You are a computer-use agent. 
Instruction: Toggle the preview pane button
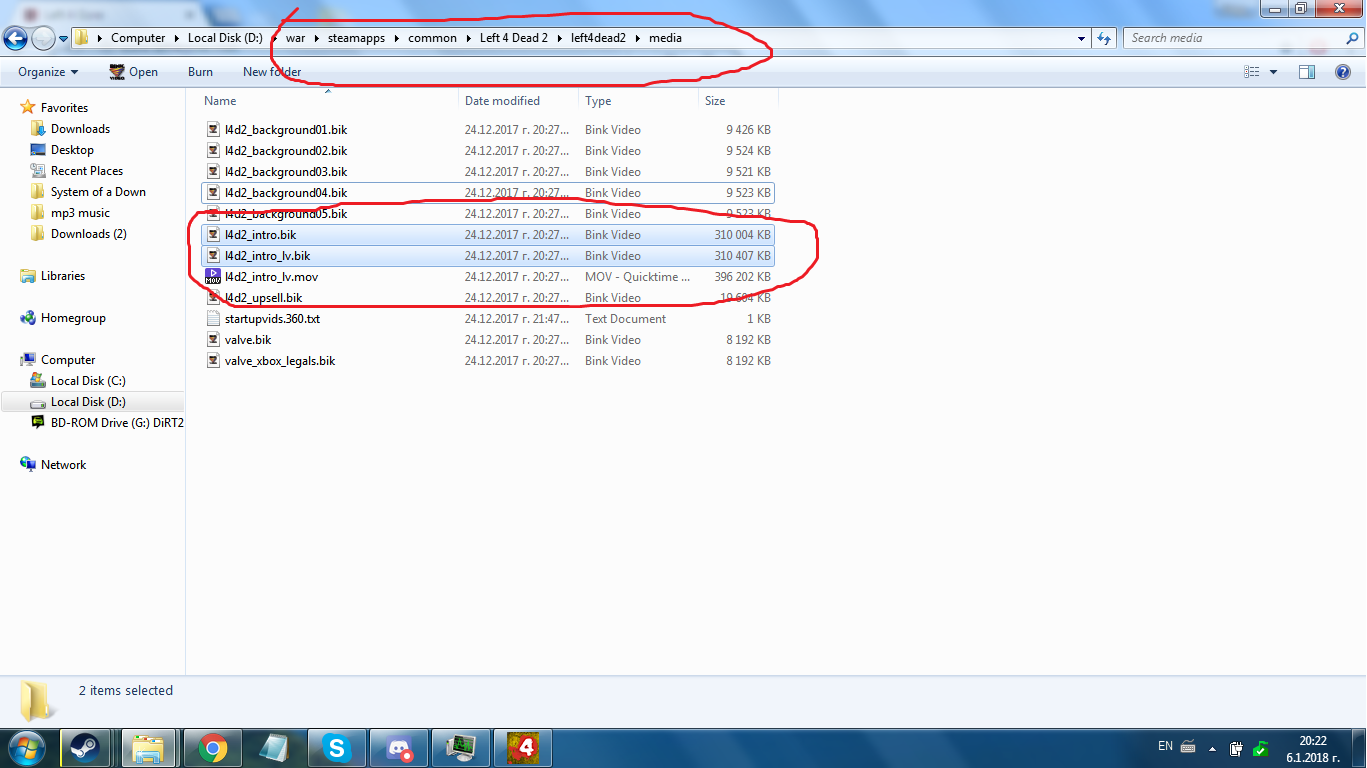click(x=1307, y=72)
